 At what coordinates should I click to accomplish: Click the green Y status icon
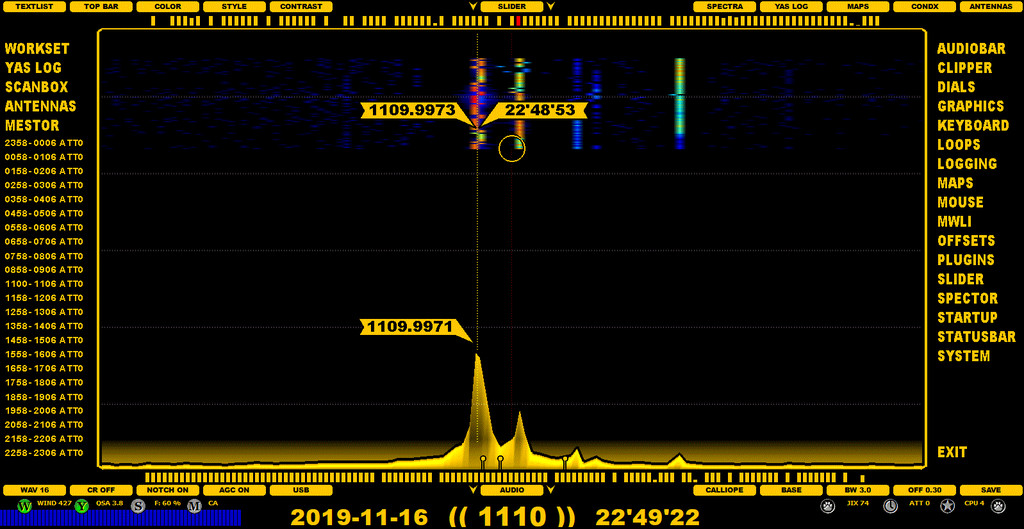click(x=81, y=506)
